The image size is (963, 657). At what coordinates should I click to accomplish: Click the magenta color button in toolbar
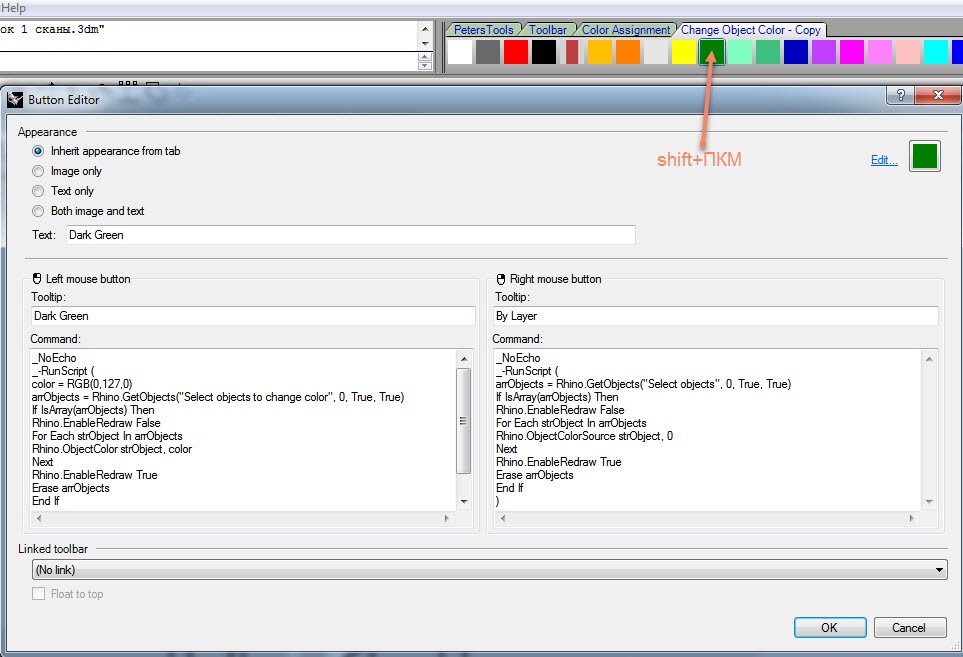pos(852,52)
